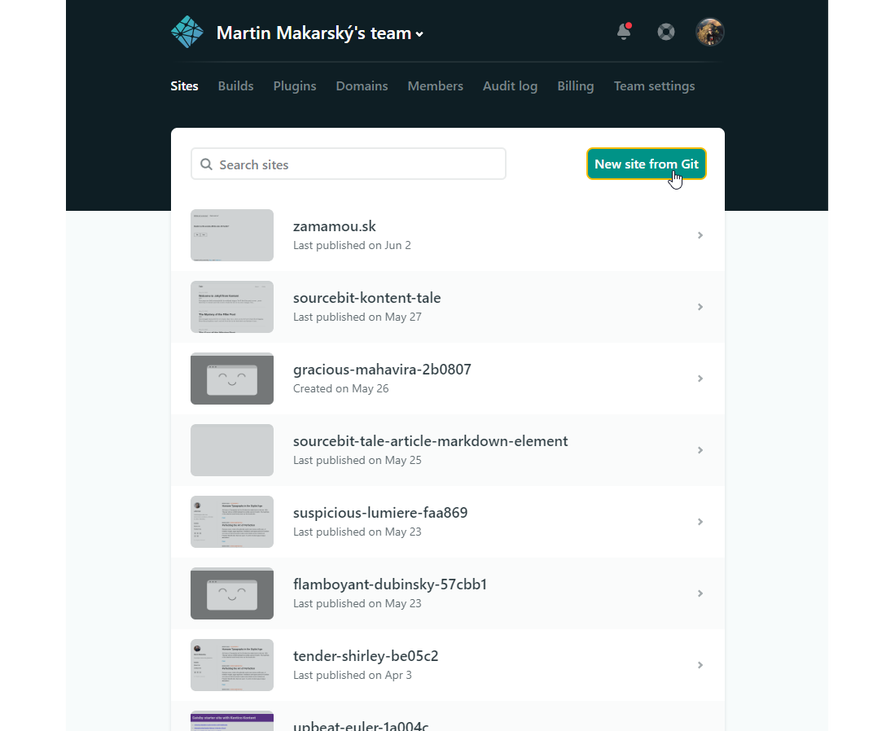The height and width of the screenshot is (731, 895).
Task: Expand Martin Makarský's team switcher
Action: (320, 33)
